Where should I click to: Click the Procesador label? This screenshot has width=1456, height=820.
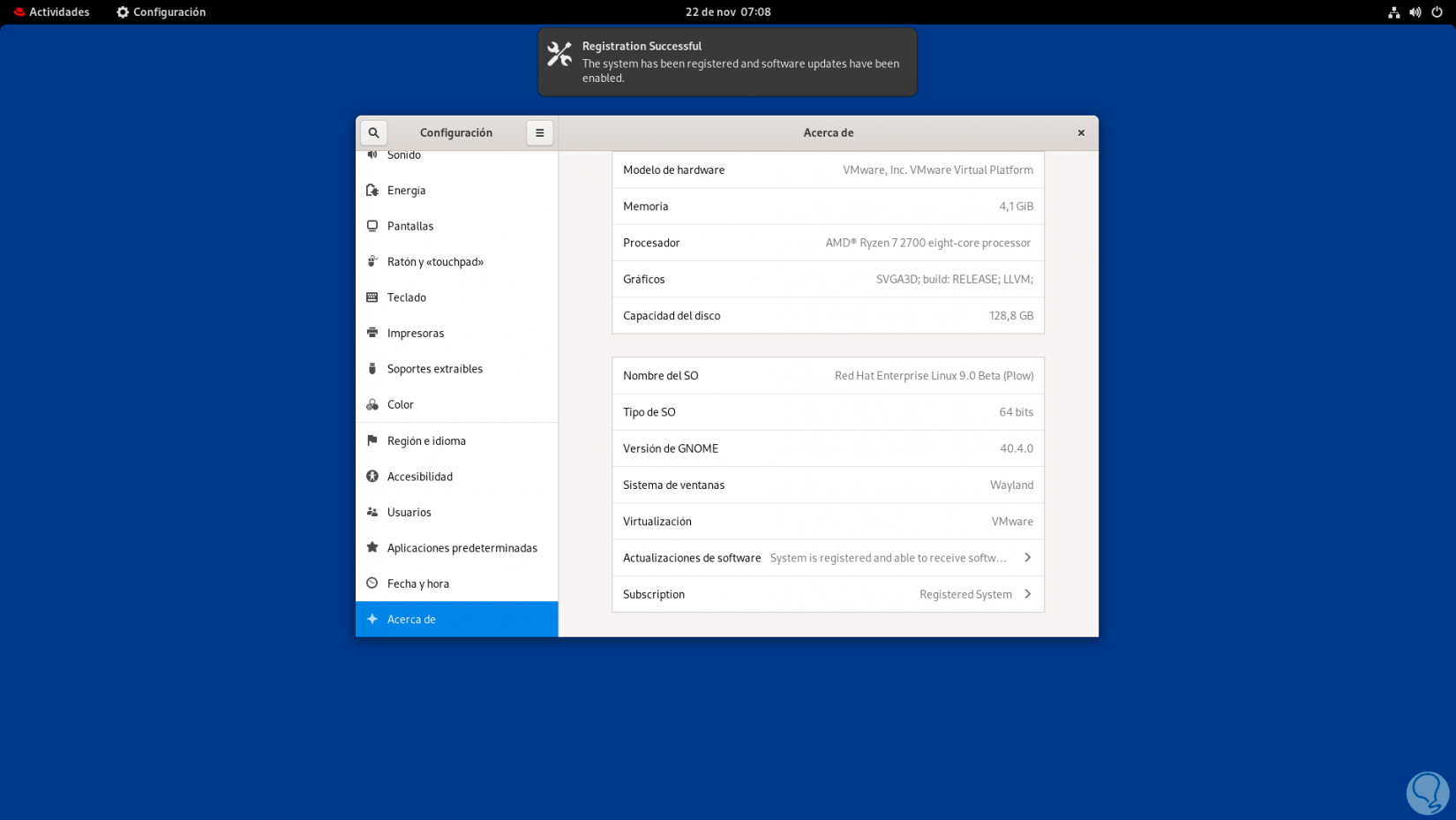point(651,243)
